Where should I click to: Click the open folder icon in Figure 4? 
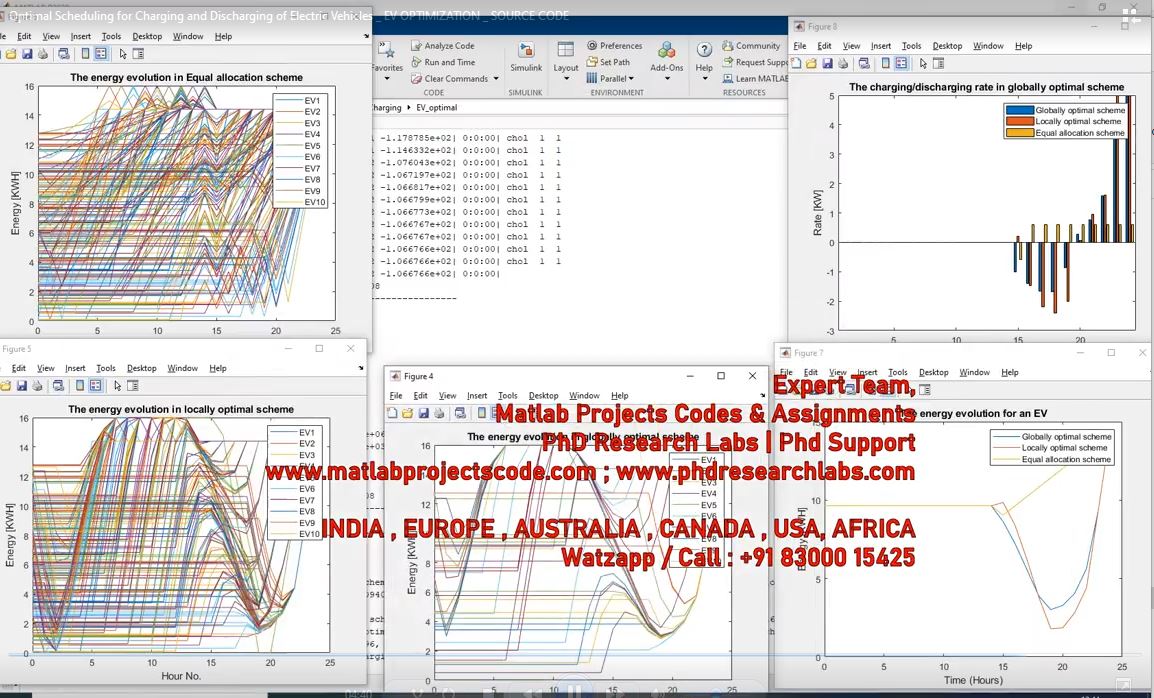(407, 413)
